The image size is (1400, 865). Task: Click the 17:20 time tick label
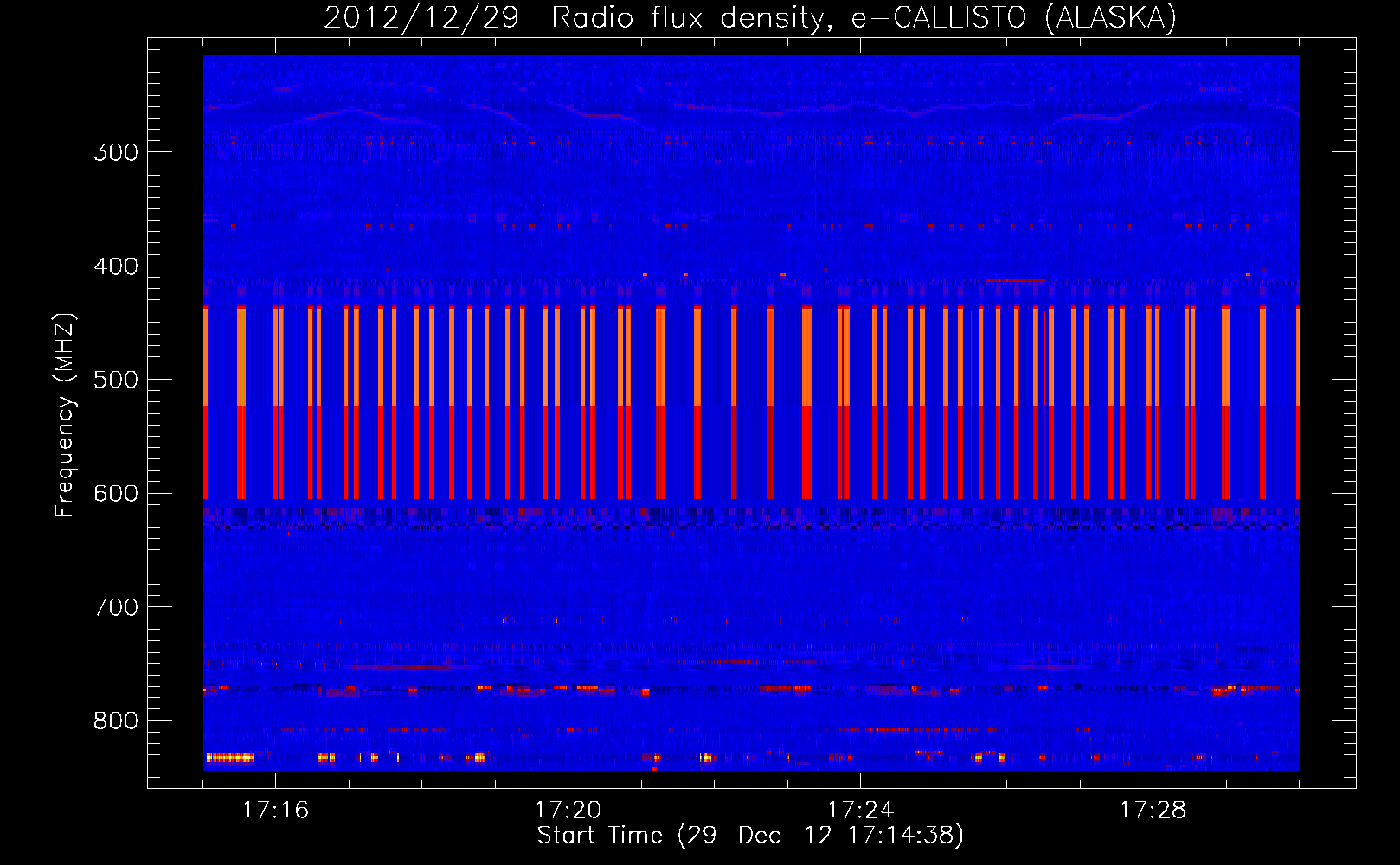pos(568,810)
